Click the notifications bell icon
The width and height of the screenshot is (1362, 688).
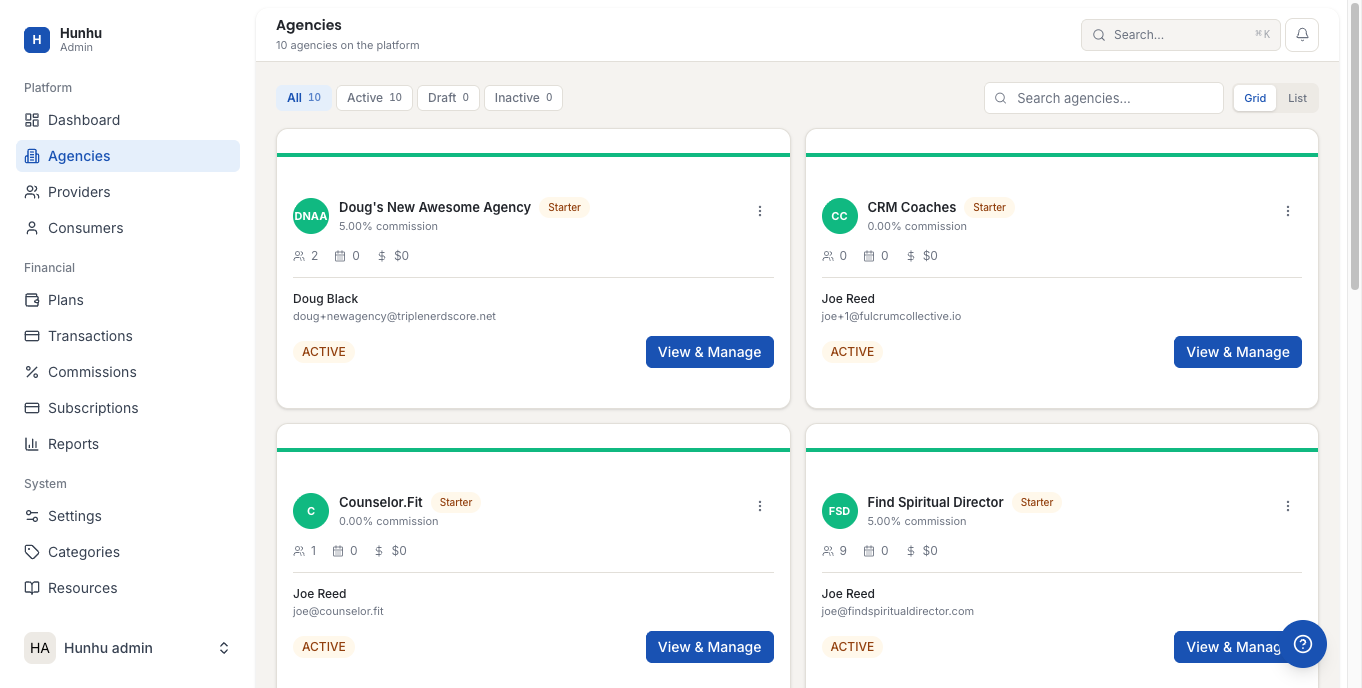click(x=1302, y=34)
